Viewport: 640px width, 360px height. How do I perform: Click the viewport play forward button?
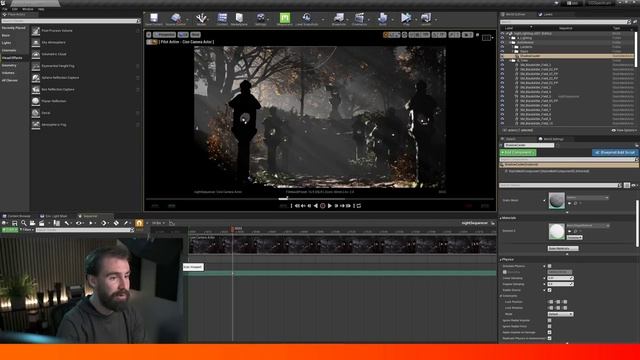click(329, 206)
